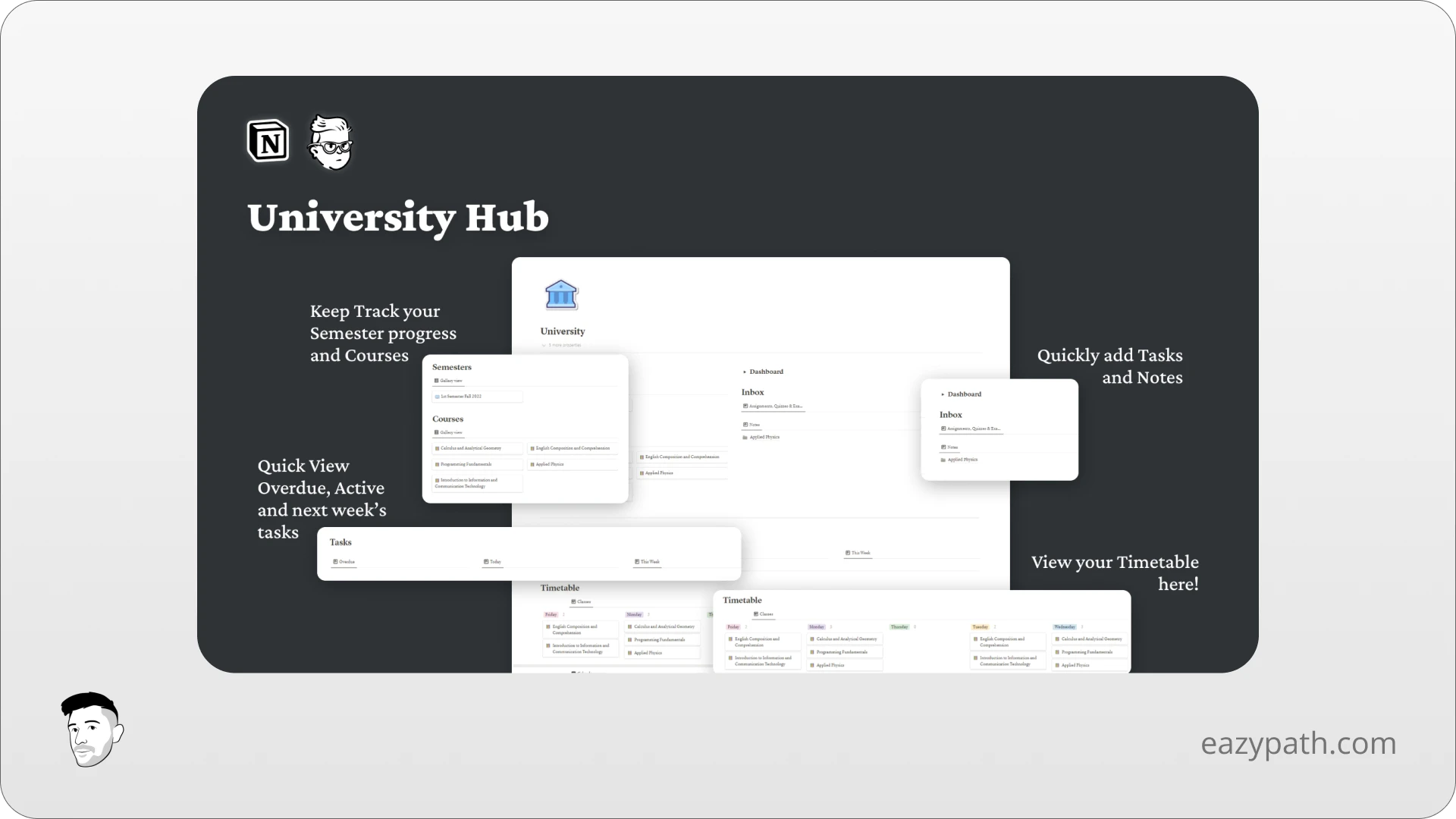The width and height of the screenshot is (1456, 819).
Task: Open Programming Fundamentals in the Courses gallery
Action: click(477, 464)
